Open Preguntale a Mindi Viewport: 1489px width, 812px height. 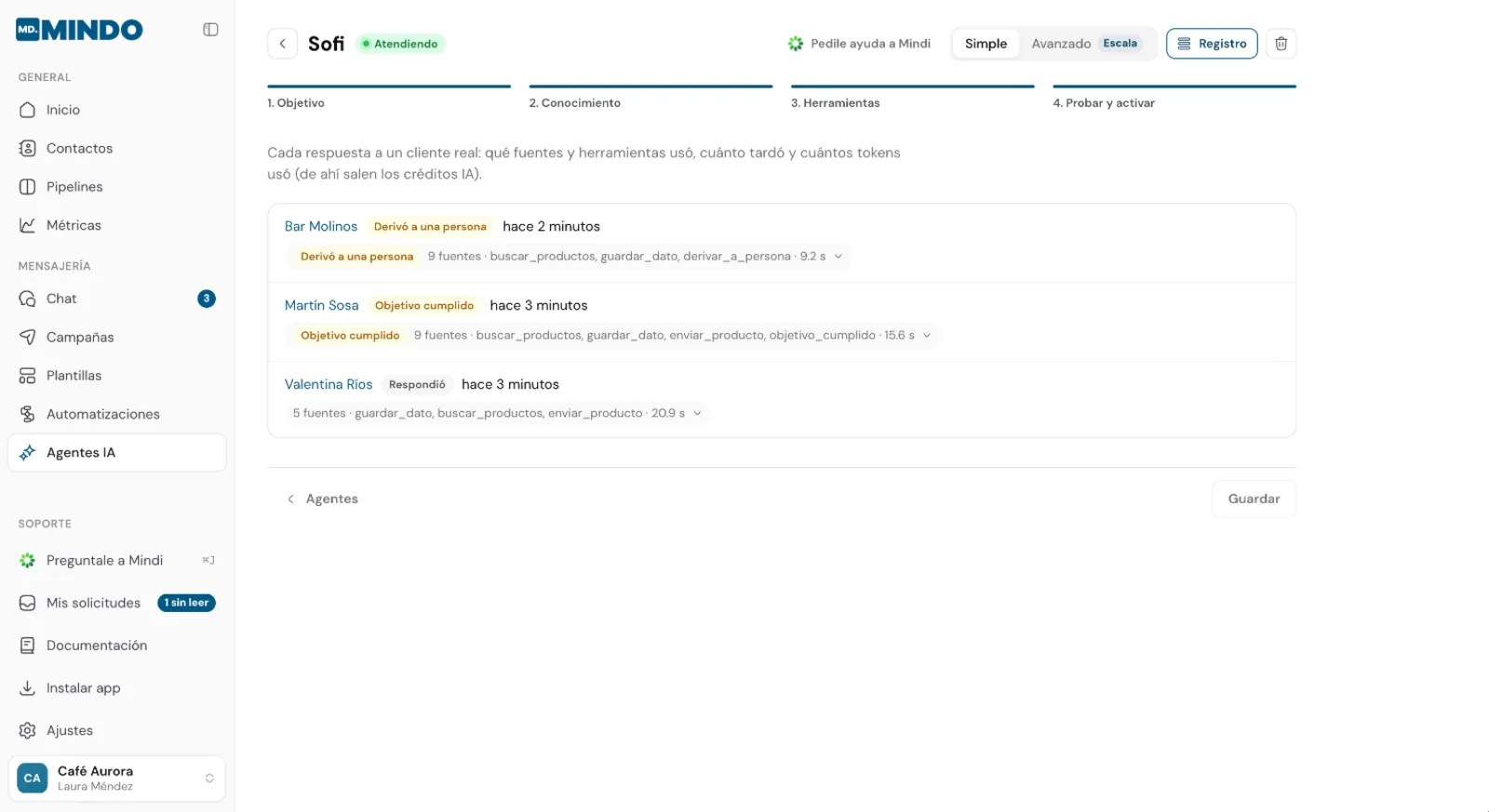pos(116,561)
